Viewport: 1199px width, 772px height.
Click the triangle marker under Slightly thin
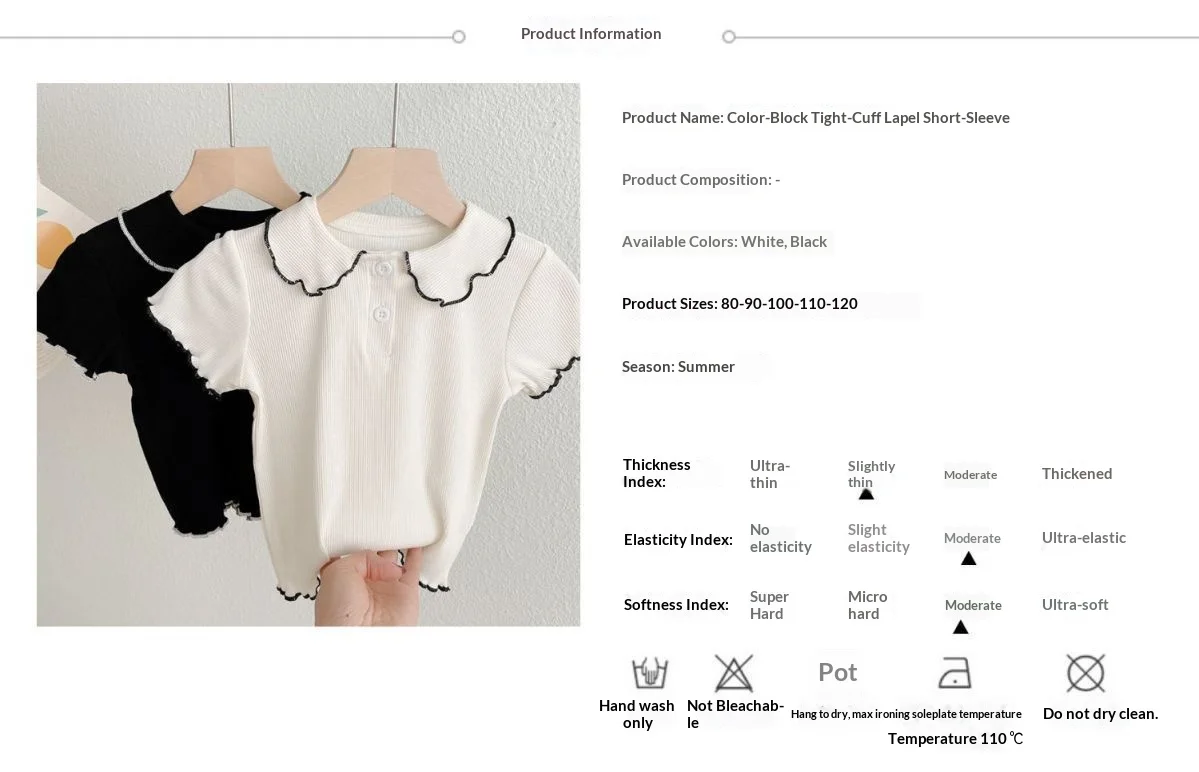[x=866, y=495]
